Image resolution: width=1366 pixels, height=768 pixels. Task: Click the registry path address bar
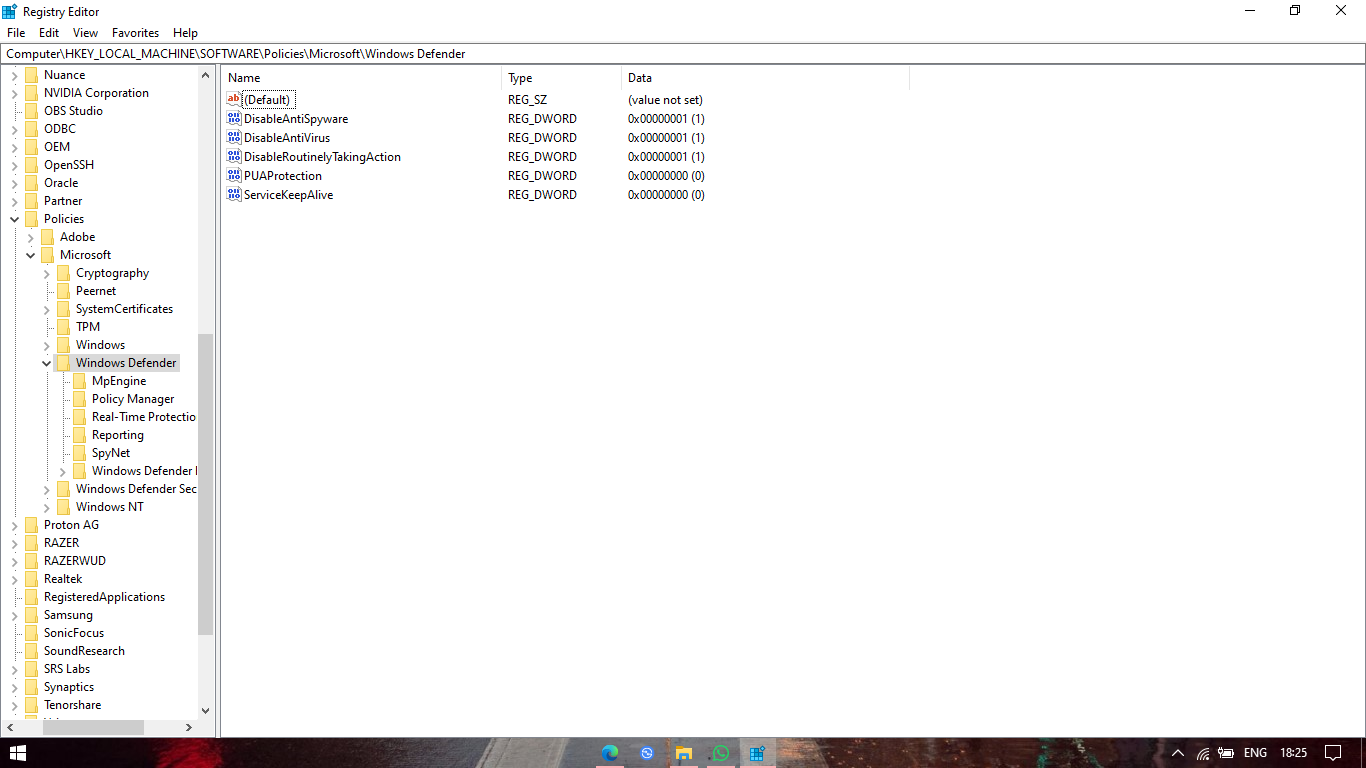pos(683,54)
